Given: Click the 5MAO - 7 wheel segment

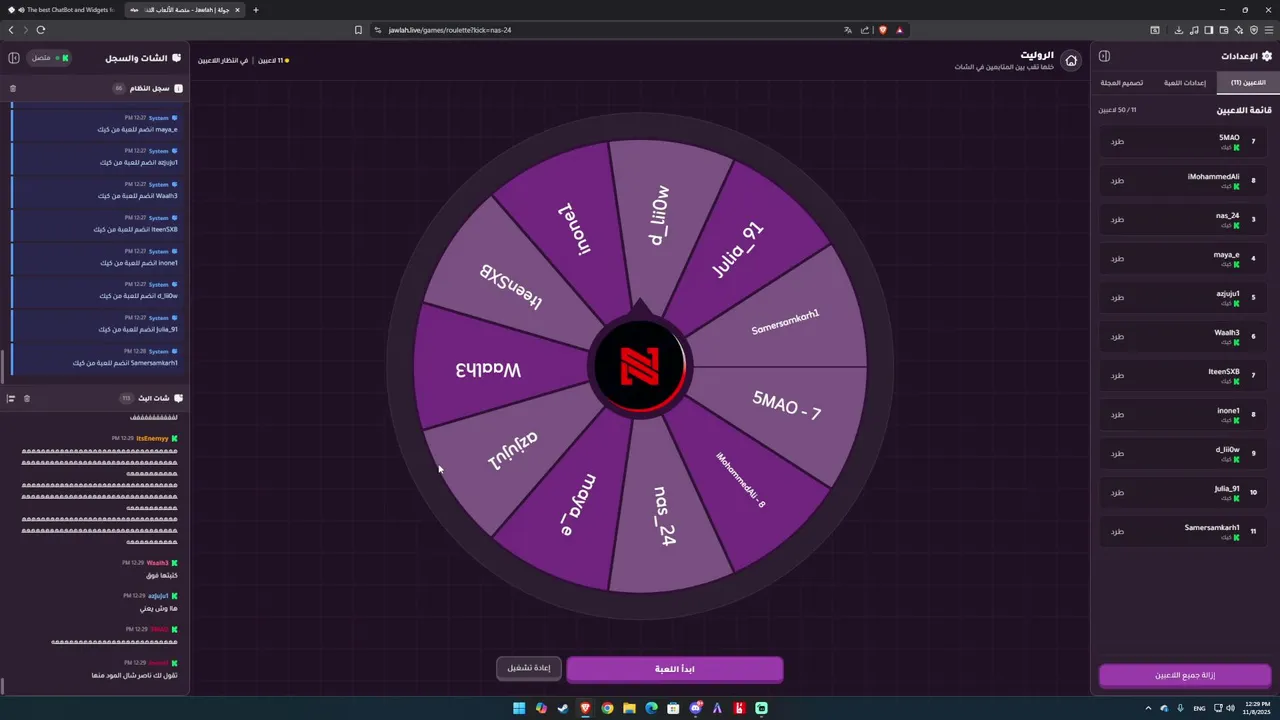Looking at the screenshot, I should point(787,405).
